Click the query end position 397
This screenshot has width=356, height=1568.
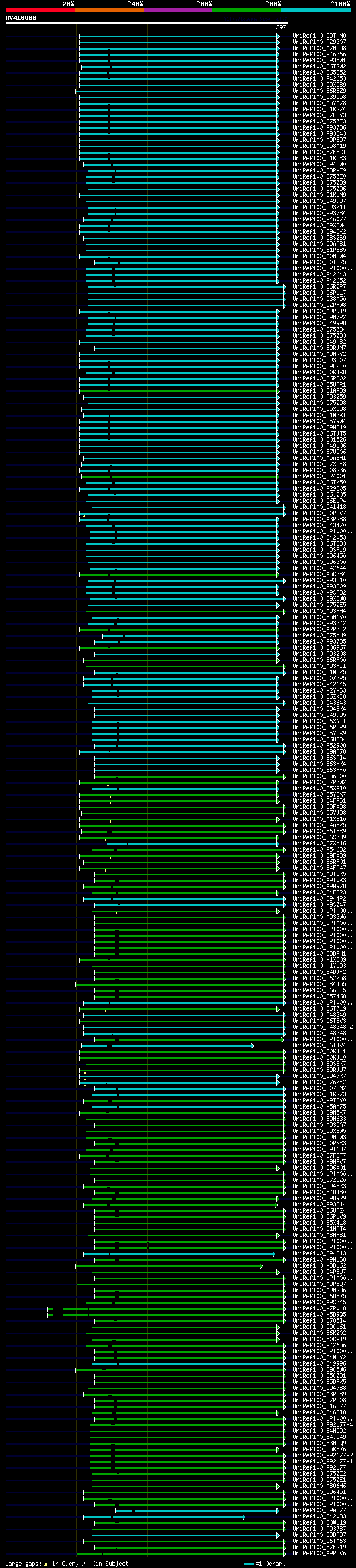(281, 27)
